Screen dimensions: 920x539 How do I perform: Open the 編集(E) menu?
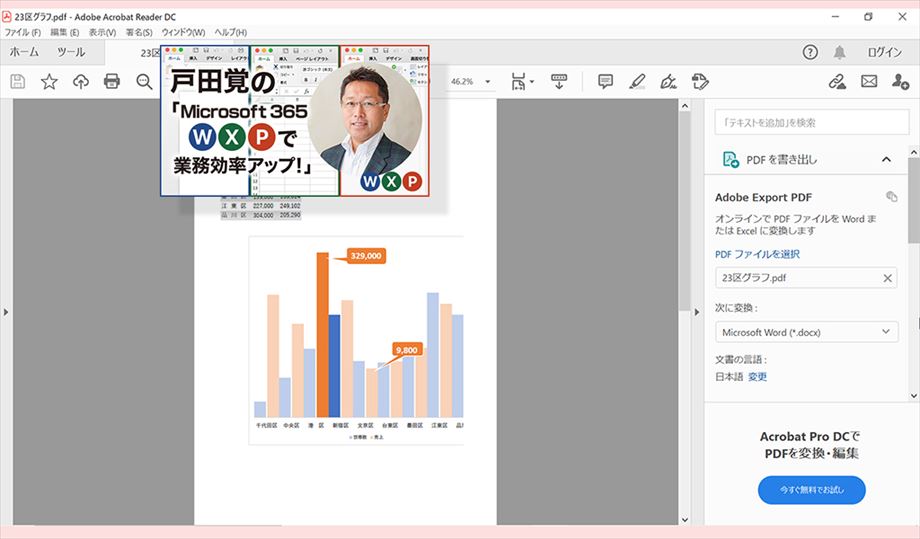pyautogui.click(x=65, y=32)
